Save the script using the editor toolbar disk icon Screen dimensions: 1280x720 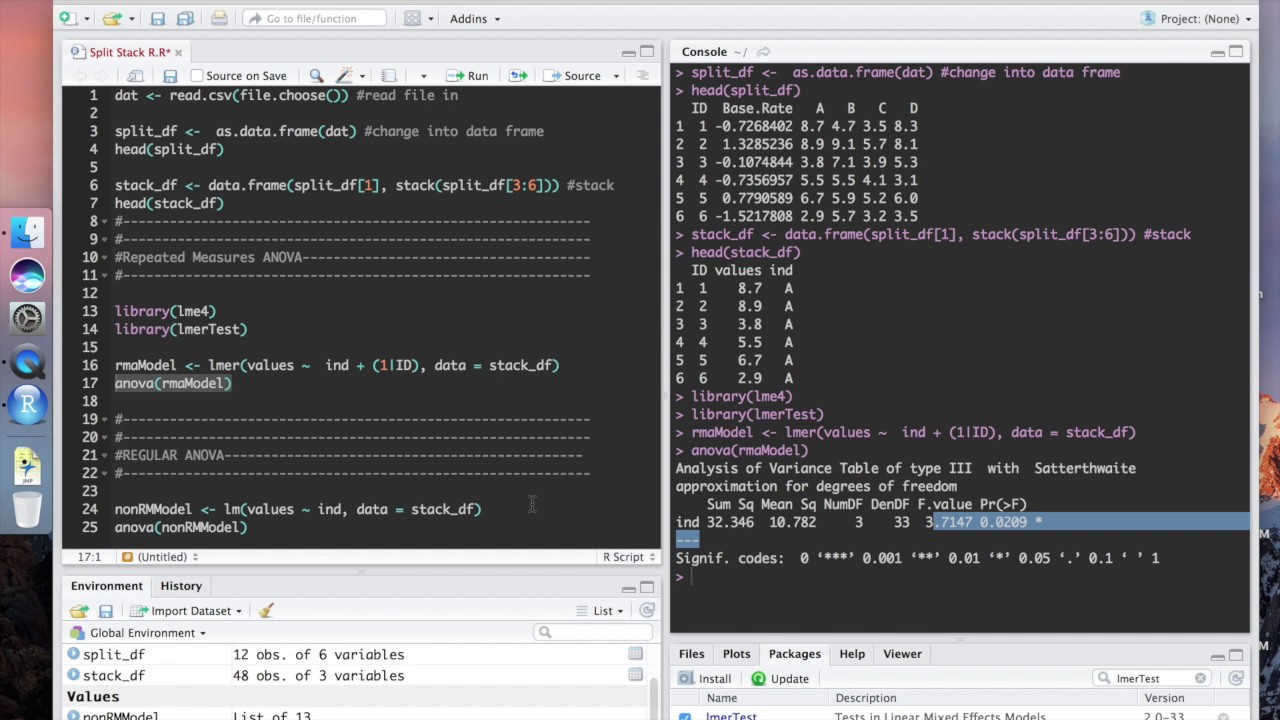[x=170, y=76]
